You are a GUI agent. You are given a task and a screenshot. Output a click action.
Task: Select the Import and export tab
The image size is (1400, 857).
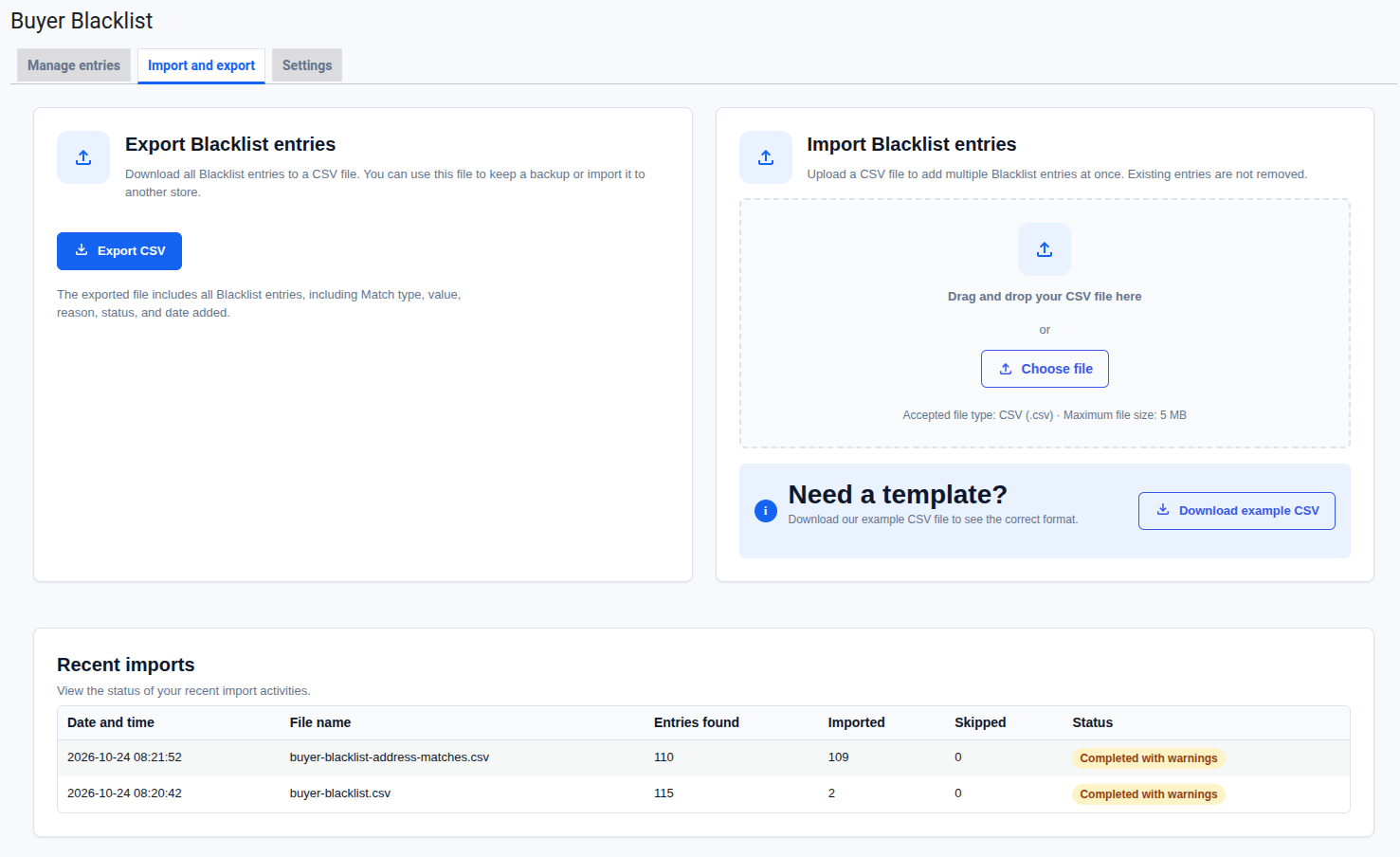pos(201,65)
